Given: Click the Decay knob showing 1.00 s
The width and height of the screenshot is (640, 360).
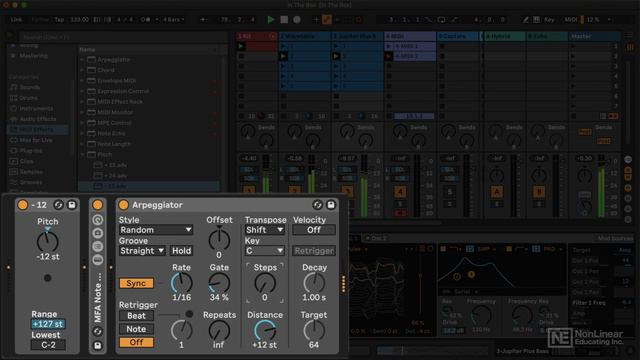Looking at the screenshot, I should [x=314, y=282].
